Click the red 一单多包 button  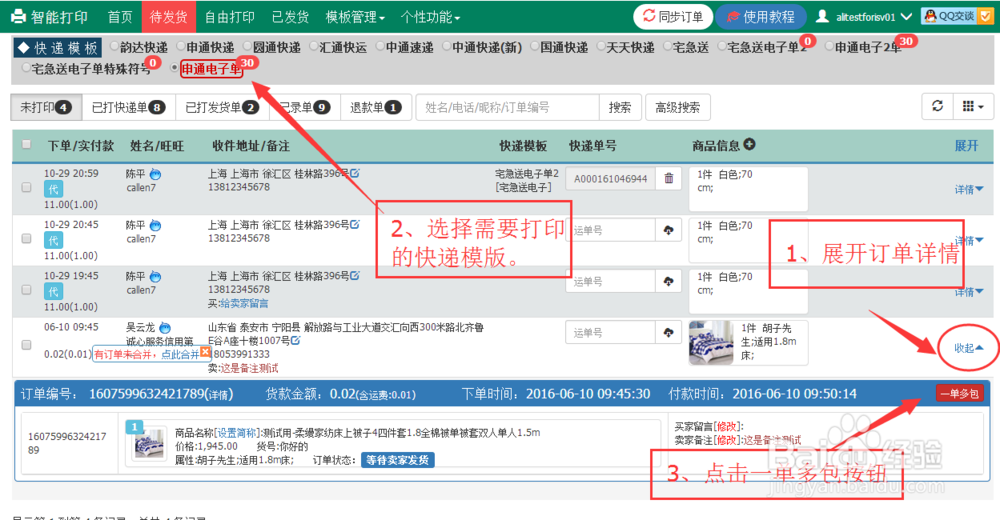coord(960,393)
